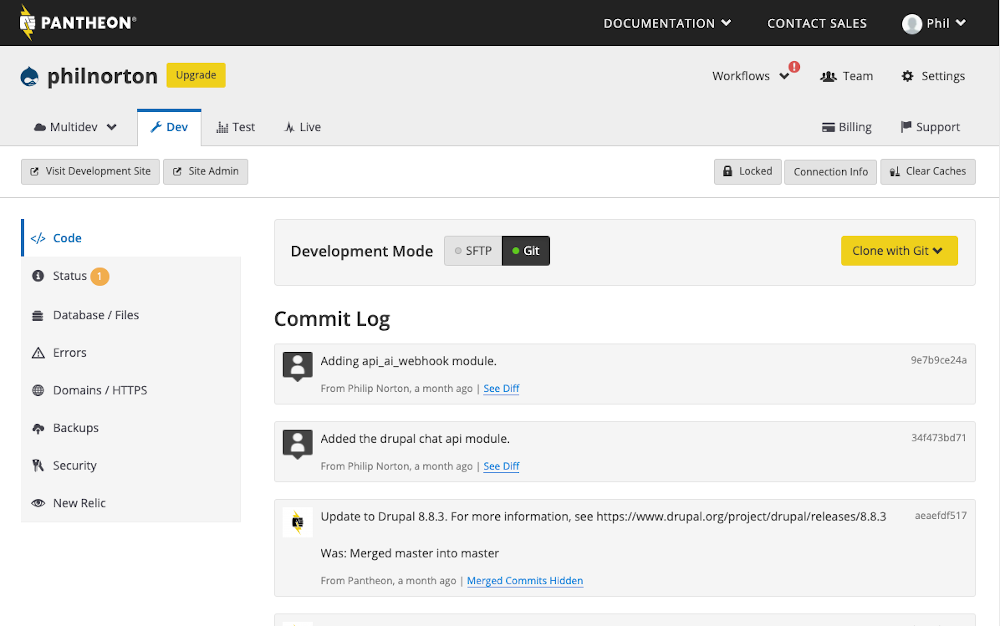The height and width of the screenshot is (626, 1000).
Task: Open the Domains / HTTPS section
Action: (x=131, y=390)
